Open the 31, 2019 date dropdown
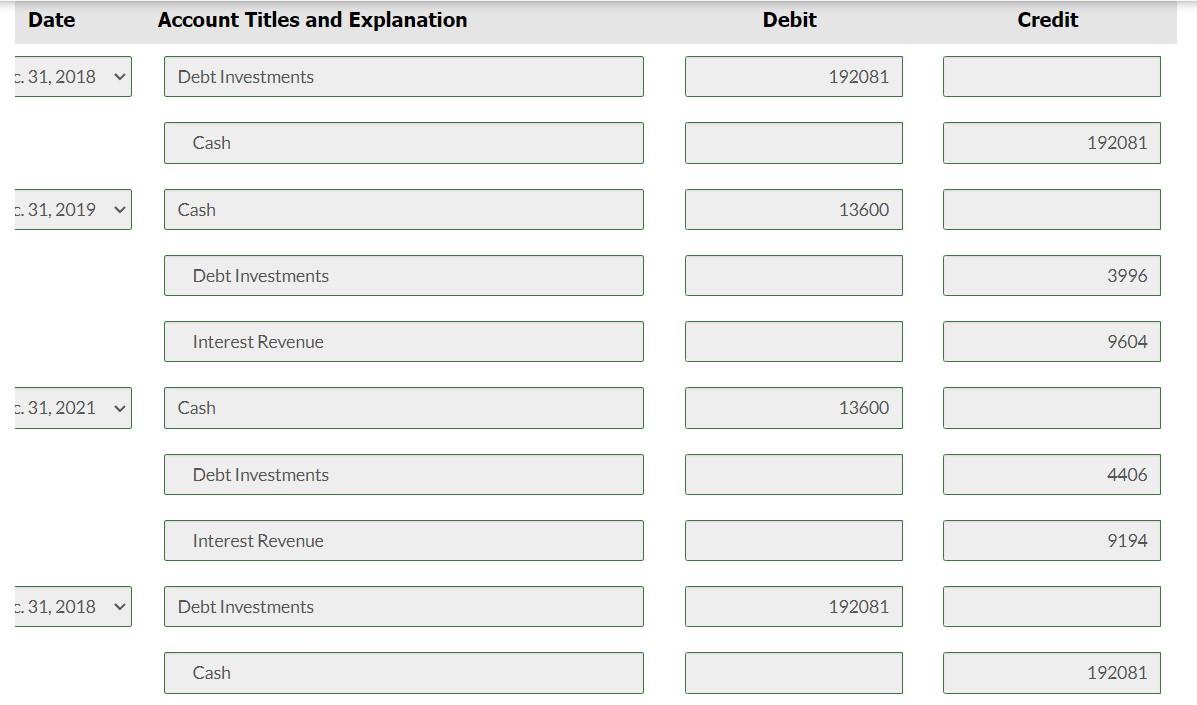 (73, 209)
